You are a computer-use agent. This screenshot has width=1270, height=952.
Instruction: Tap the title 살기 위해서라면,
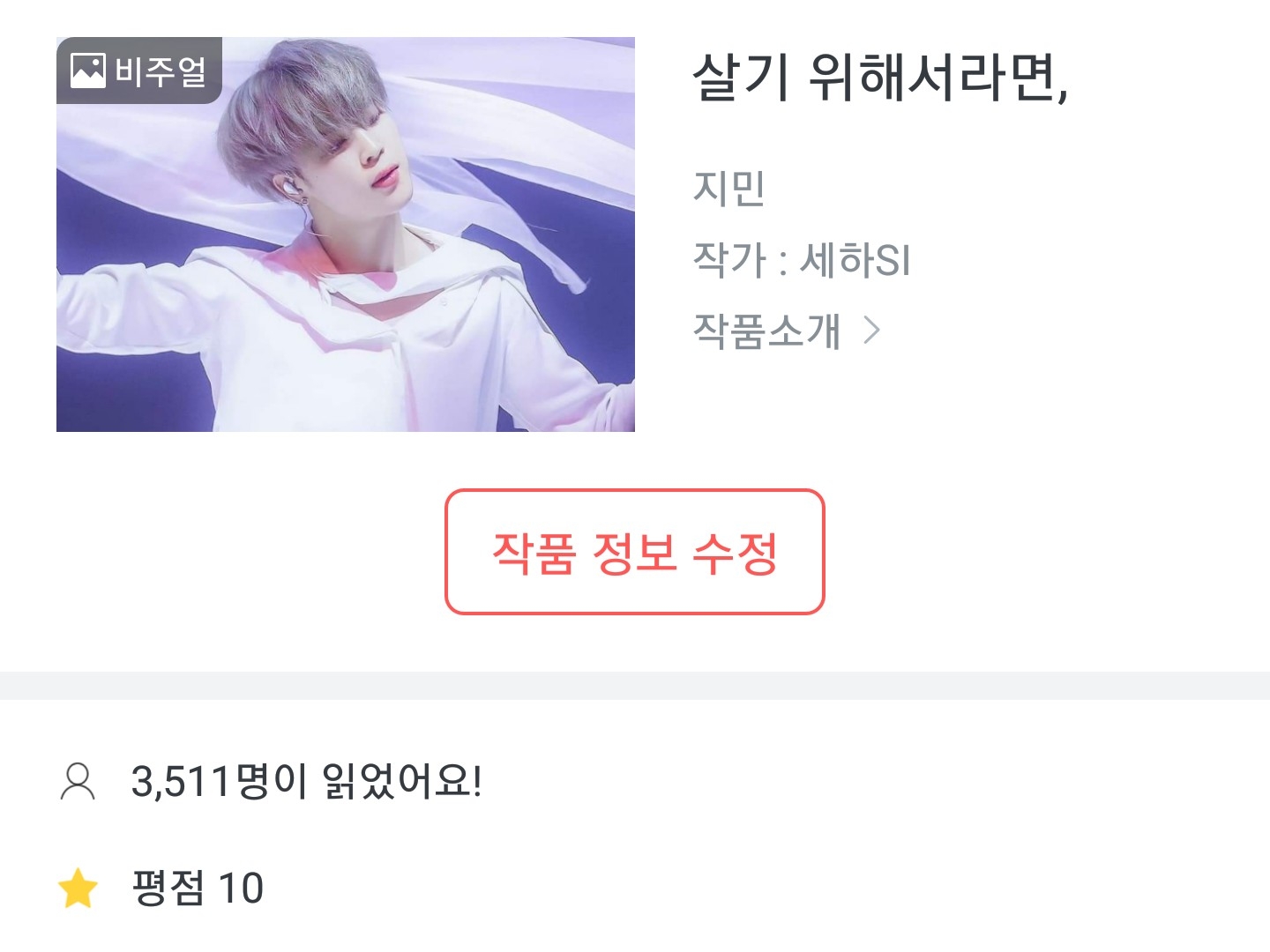pos(880,78)
